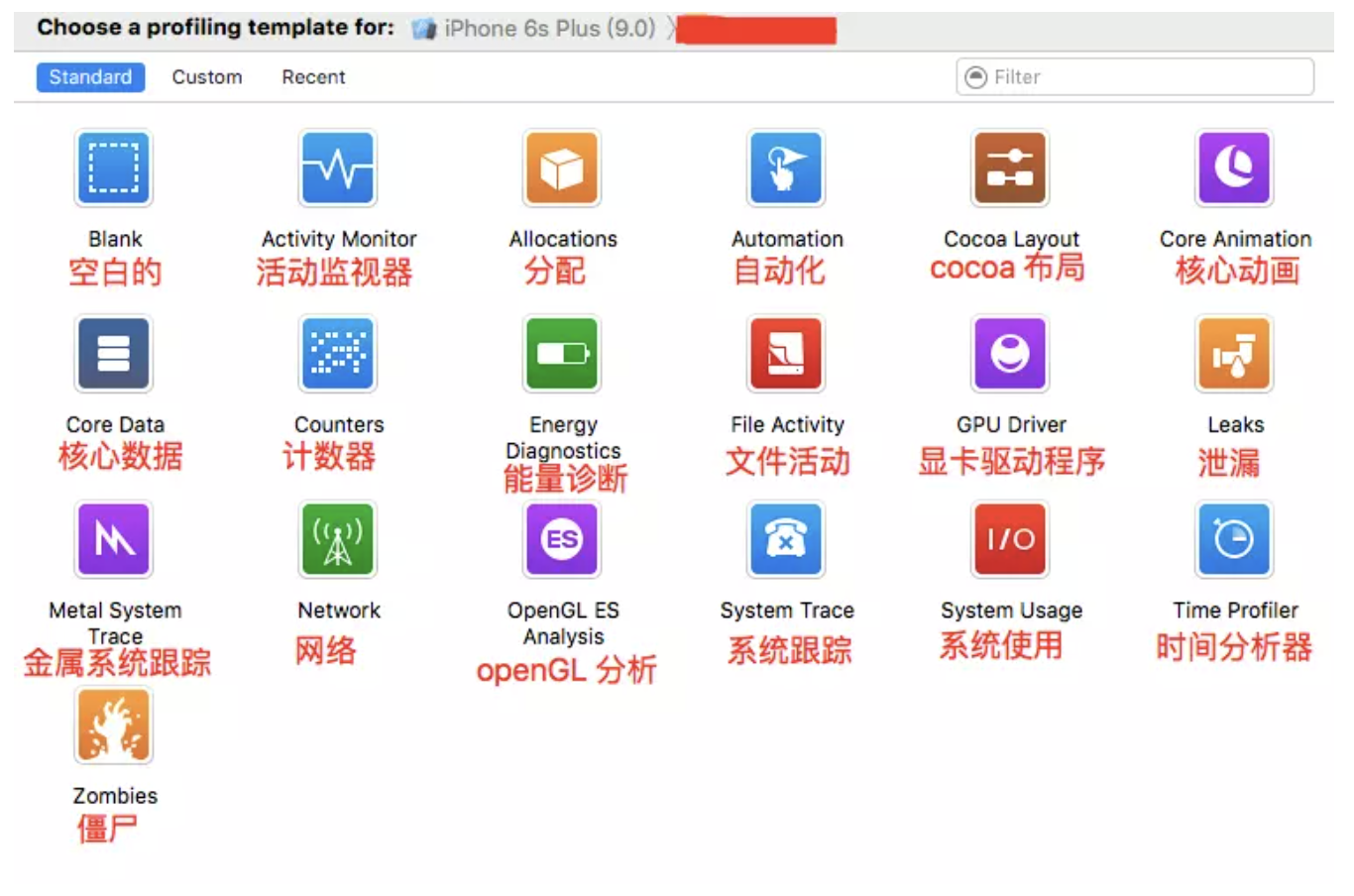The width and height of the screenshot is (1354, 896).
Task: Click the Allocations label
Action: point(563,239)
